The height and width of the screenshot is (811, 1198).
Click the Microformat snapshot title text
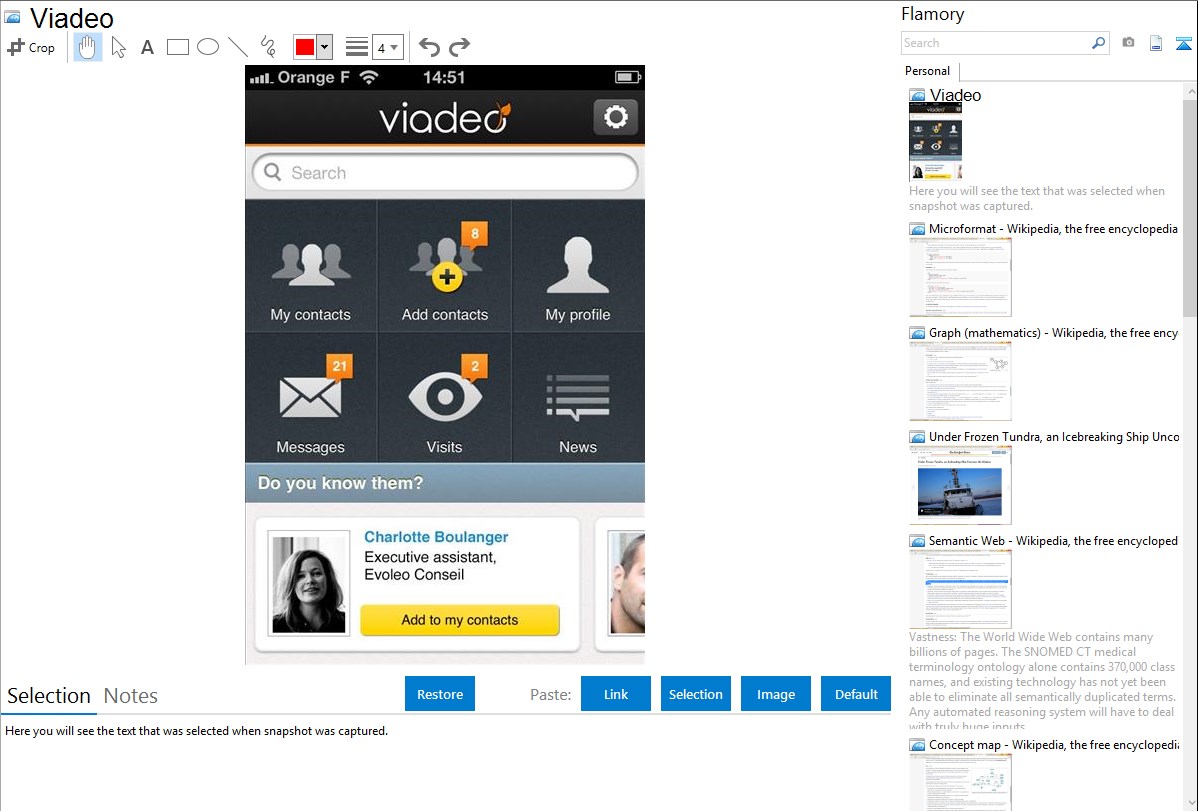click(x=1053, y=229)
